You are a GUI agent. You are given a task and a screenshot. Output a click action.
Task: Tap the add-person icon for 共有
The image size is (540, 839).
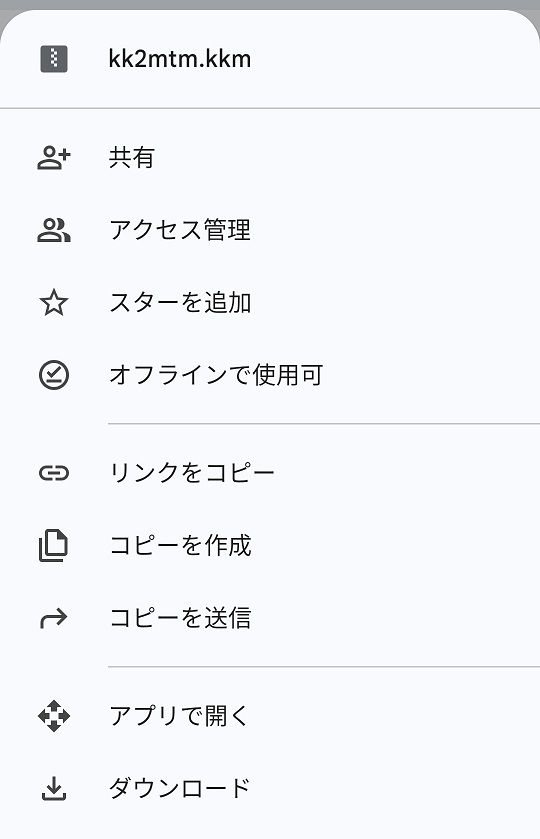pos(54,158)
